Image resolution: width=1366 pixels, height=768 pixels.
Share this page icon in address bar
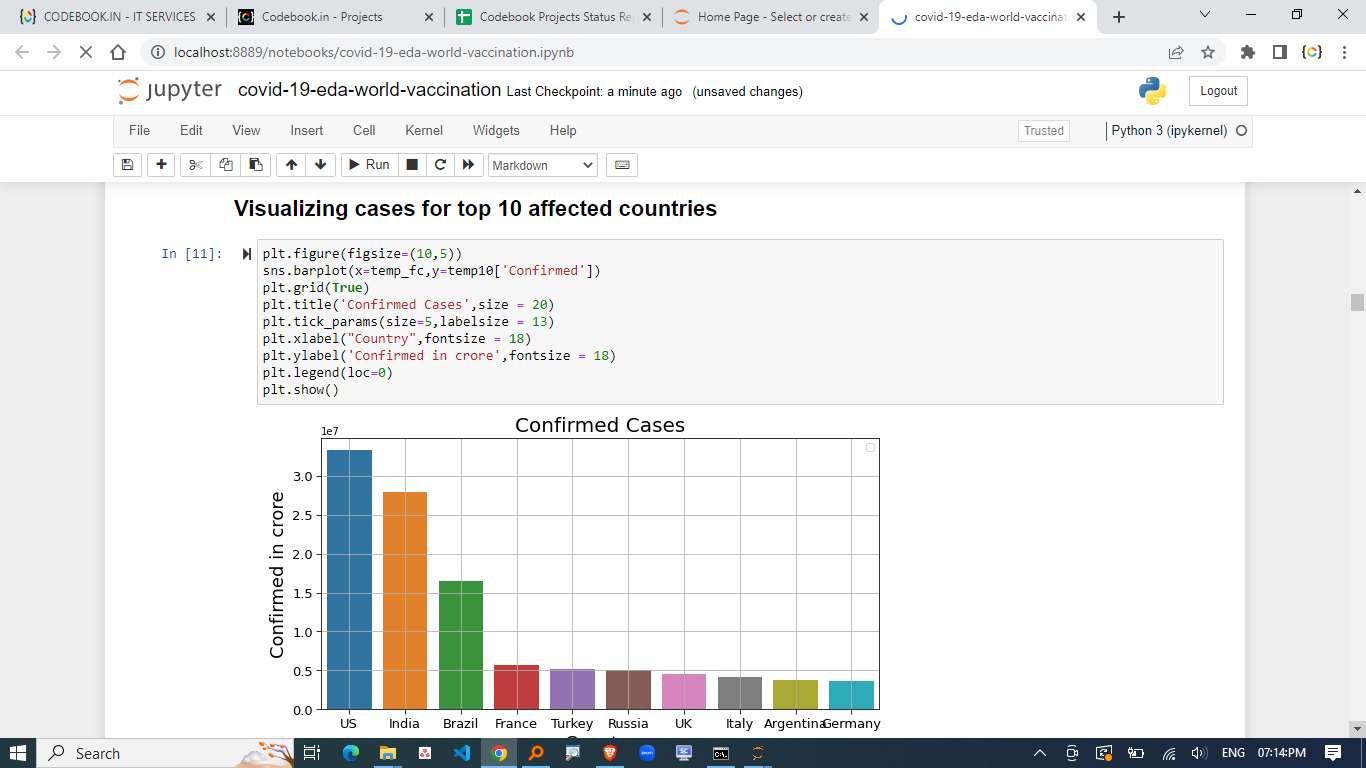1176,52
